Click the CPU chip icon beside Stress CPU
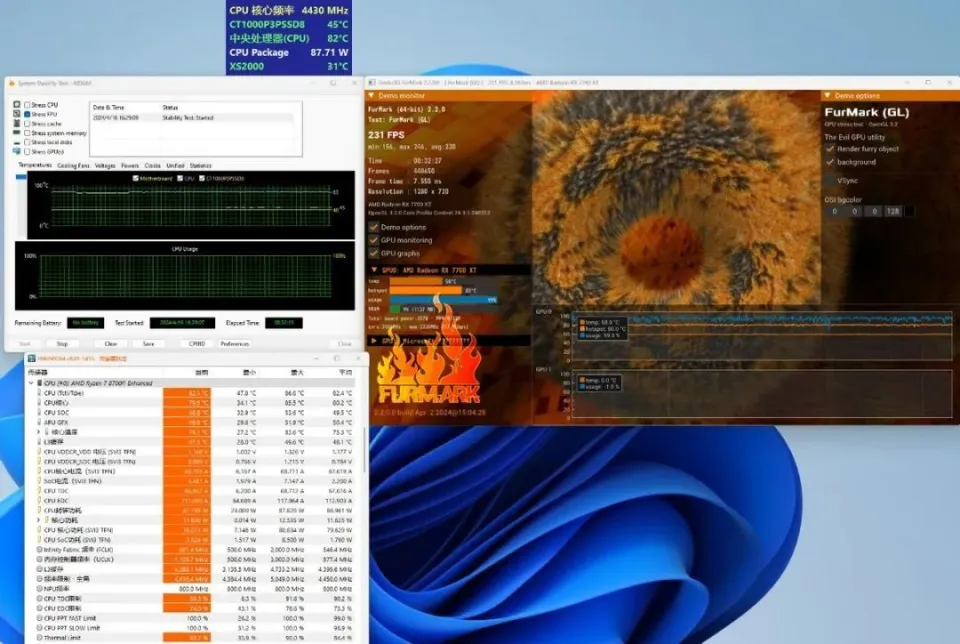 pyautogui.click(x=17, y=105)
